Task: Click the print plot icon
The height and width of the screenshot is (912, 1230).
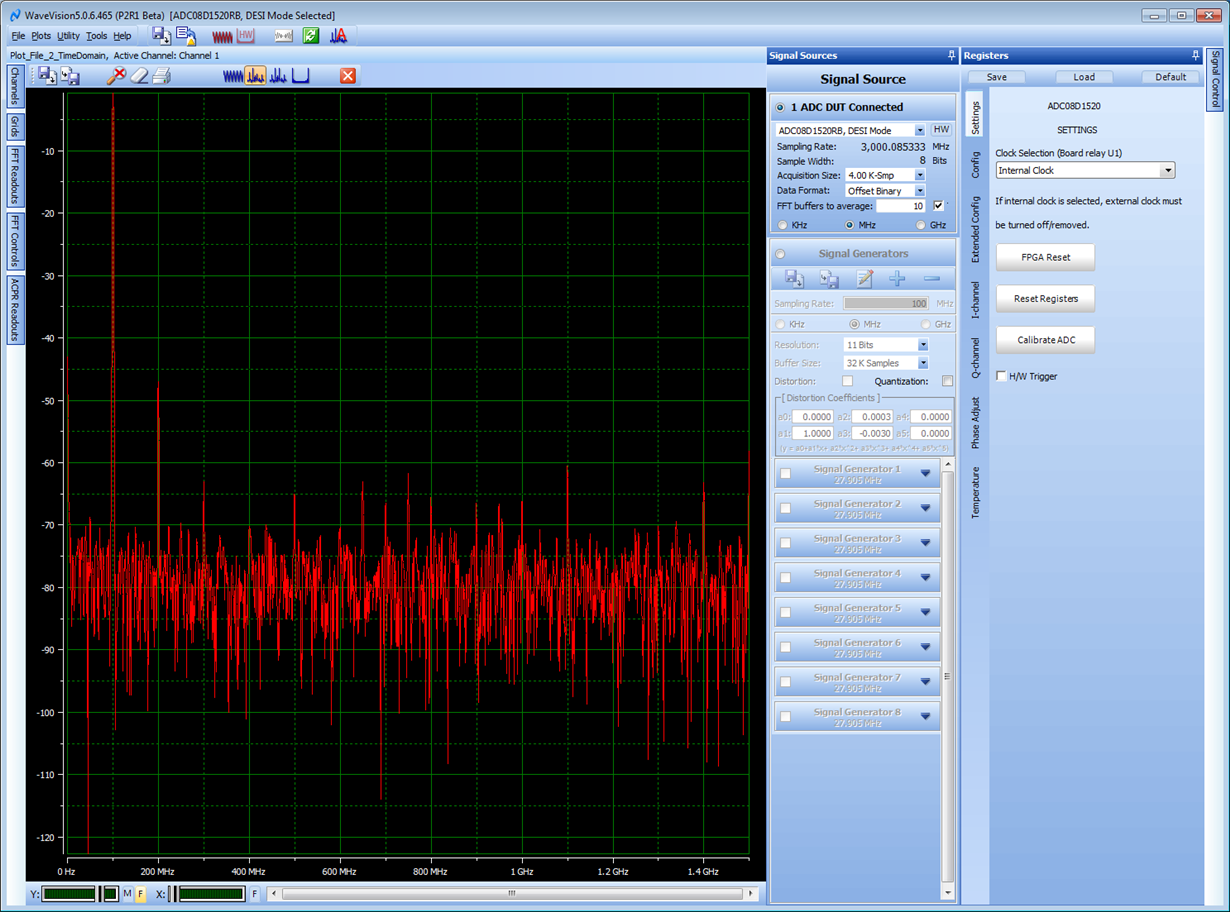Action: (x=162, y=76)
